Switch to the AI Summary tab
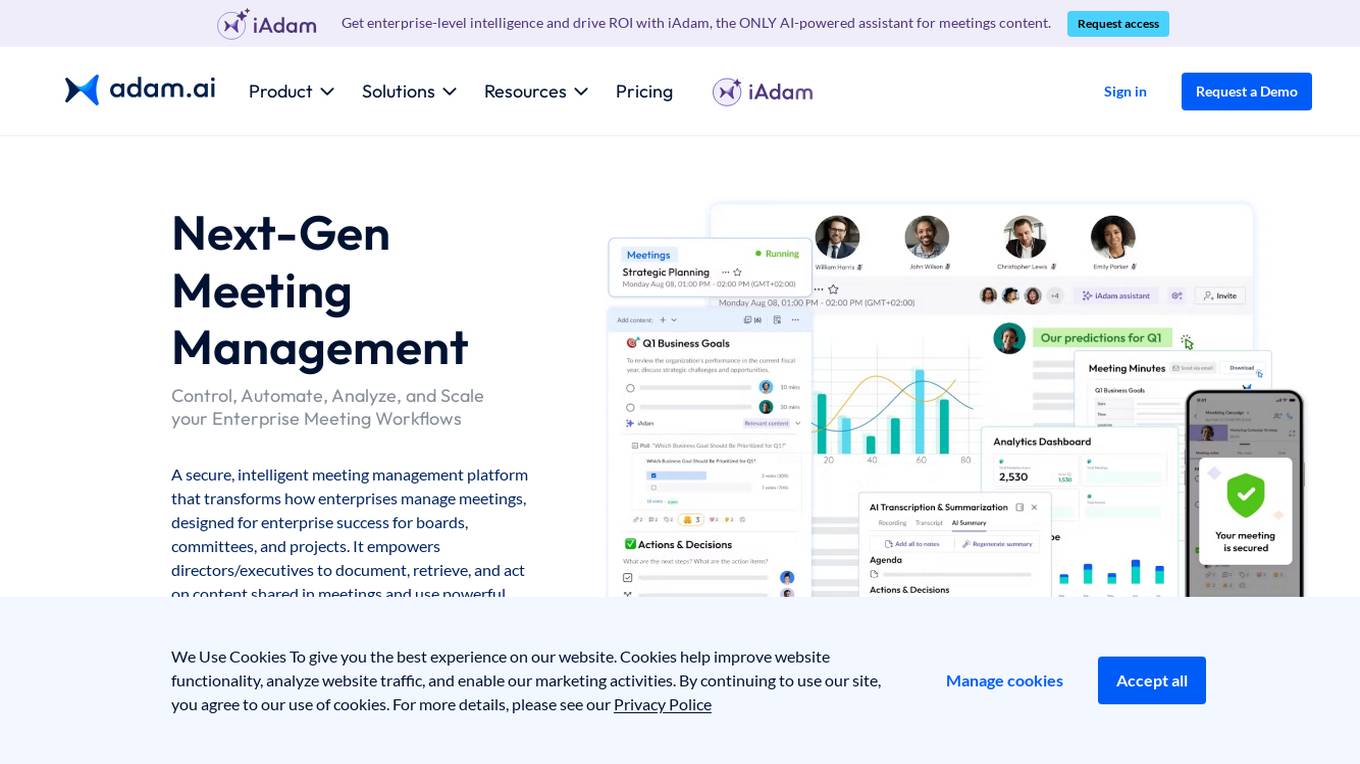This screenshot has width=1360, height=764. pos(968,523)
